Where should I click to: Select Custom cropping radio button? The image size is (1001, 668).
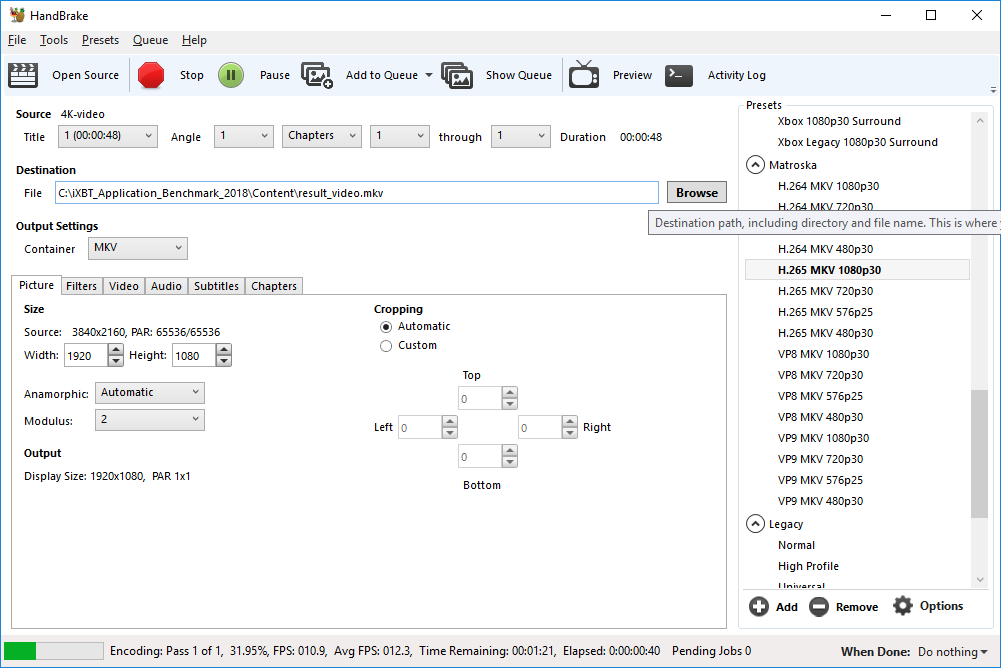386,346
